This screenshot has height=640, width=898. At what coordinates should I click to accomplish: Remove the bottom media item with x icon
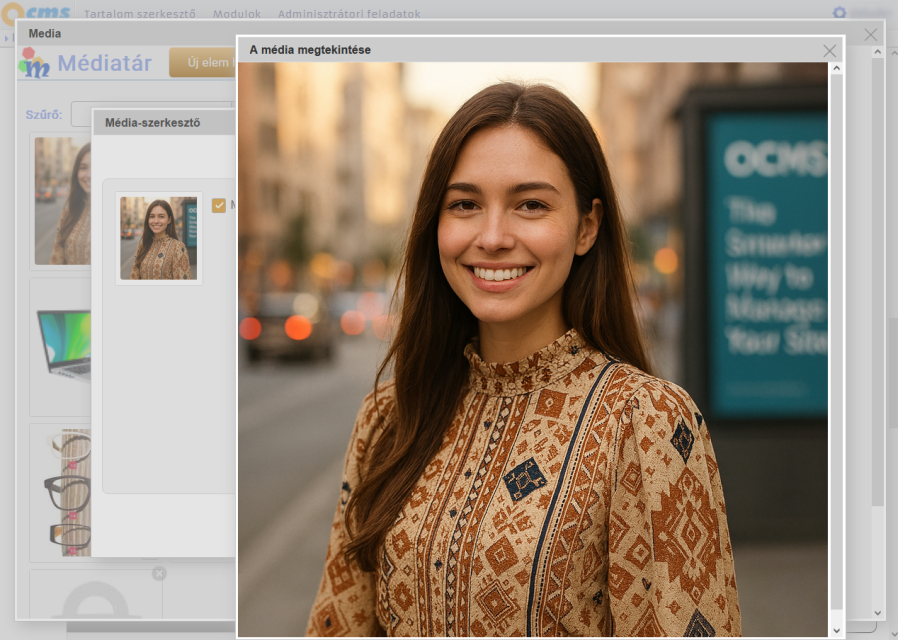click(x=159, y=573)
